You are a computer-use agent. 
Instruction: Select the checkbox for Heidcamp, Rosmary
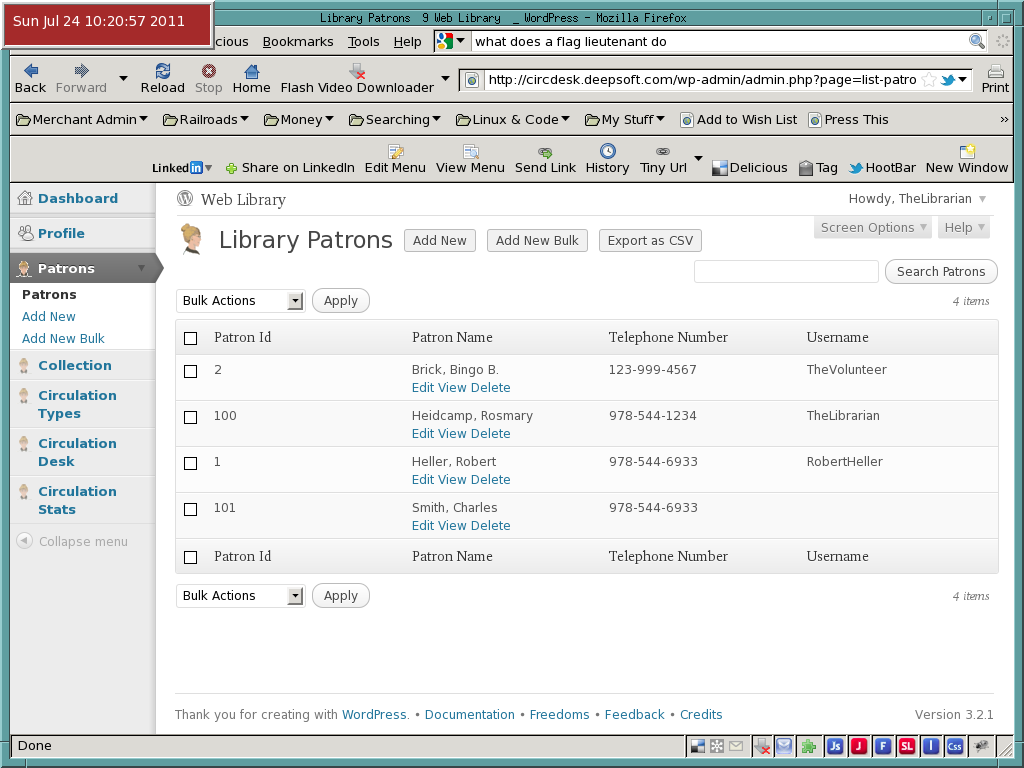[191, 417]
